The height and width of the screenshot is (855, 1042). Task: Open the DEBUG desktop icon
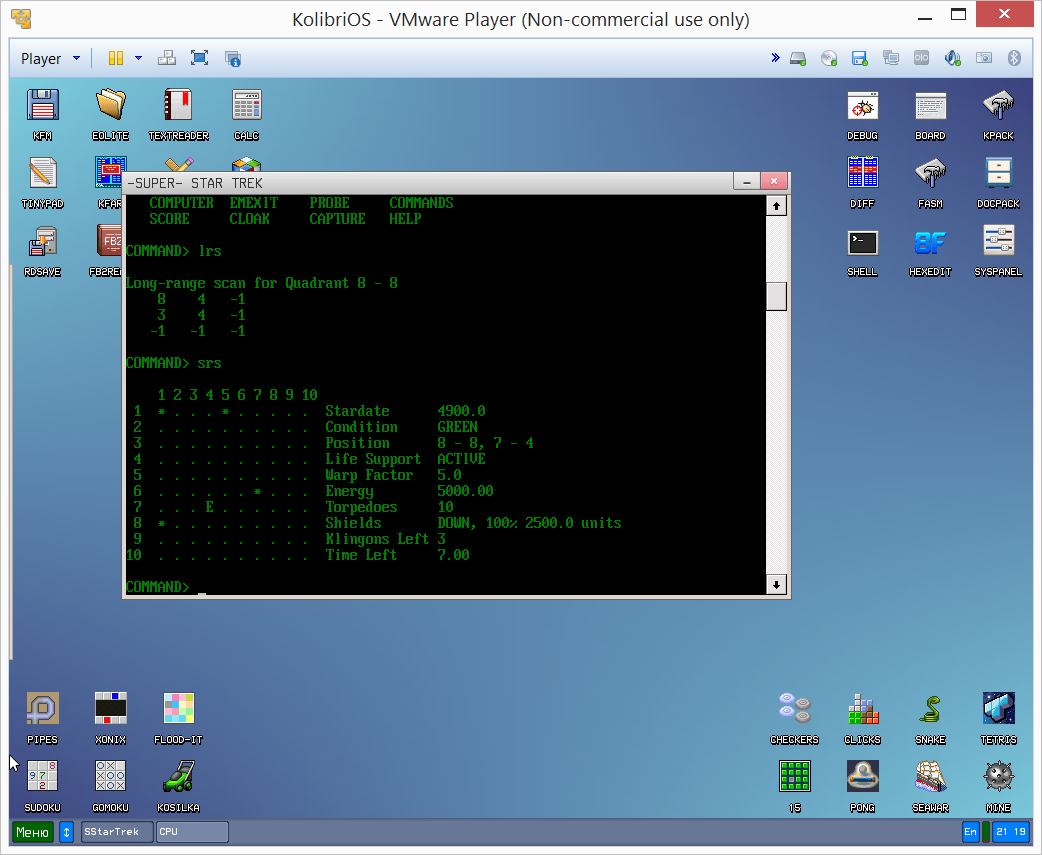click(862, 106)
